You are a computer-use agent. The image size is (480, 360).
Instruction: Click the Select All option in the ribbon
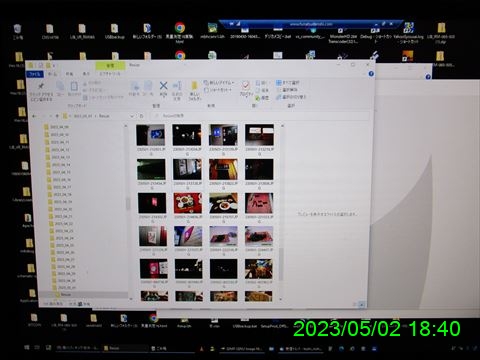coord(288,83)
